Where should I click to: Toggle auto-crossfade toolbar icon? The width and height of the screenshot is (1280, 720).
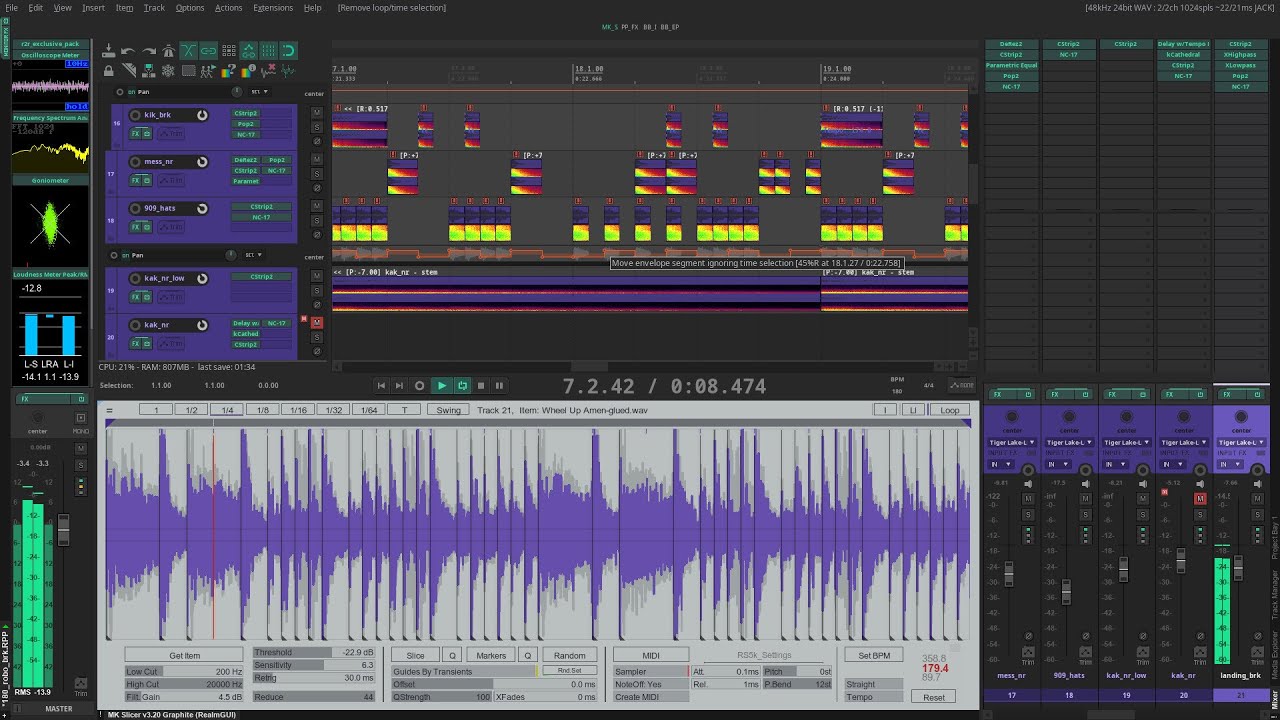coord(188,50)
